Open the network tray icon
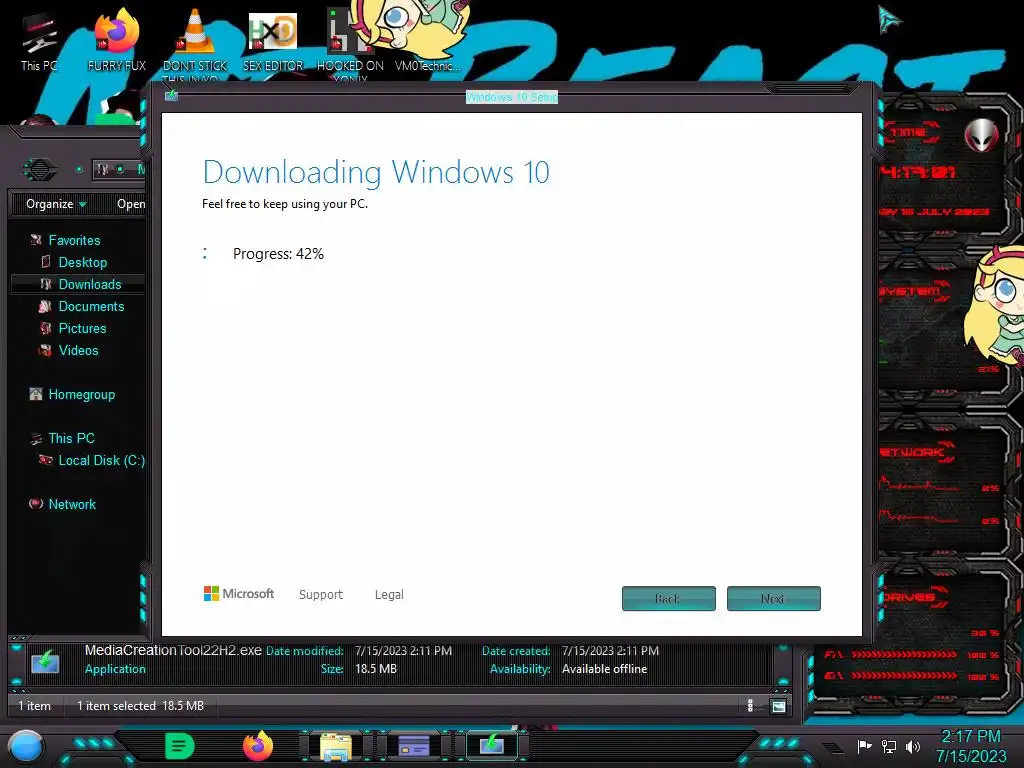1024x768 pixels. (889, 746)
